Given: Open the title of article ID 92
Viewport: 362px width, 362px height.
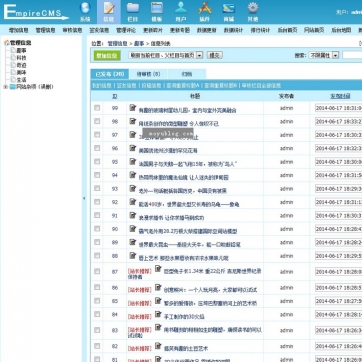Looking at the screenshot, I should click(x=189, y=204).
